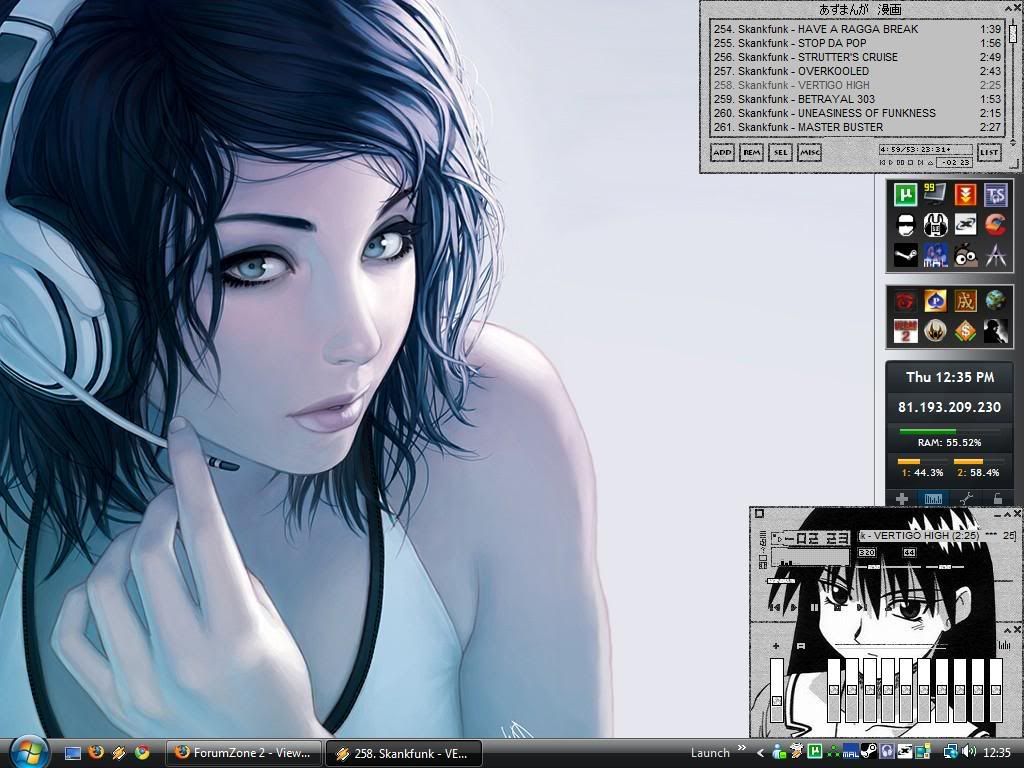Click the playlist vertical scrollbar

click(x=1013, y=78)
